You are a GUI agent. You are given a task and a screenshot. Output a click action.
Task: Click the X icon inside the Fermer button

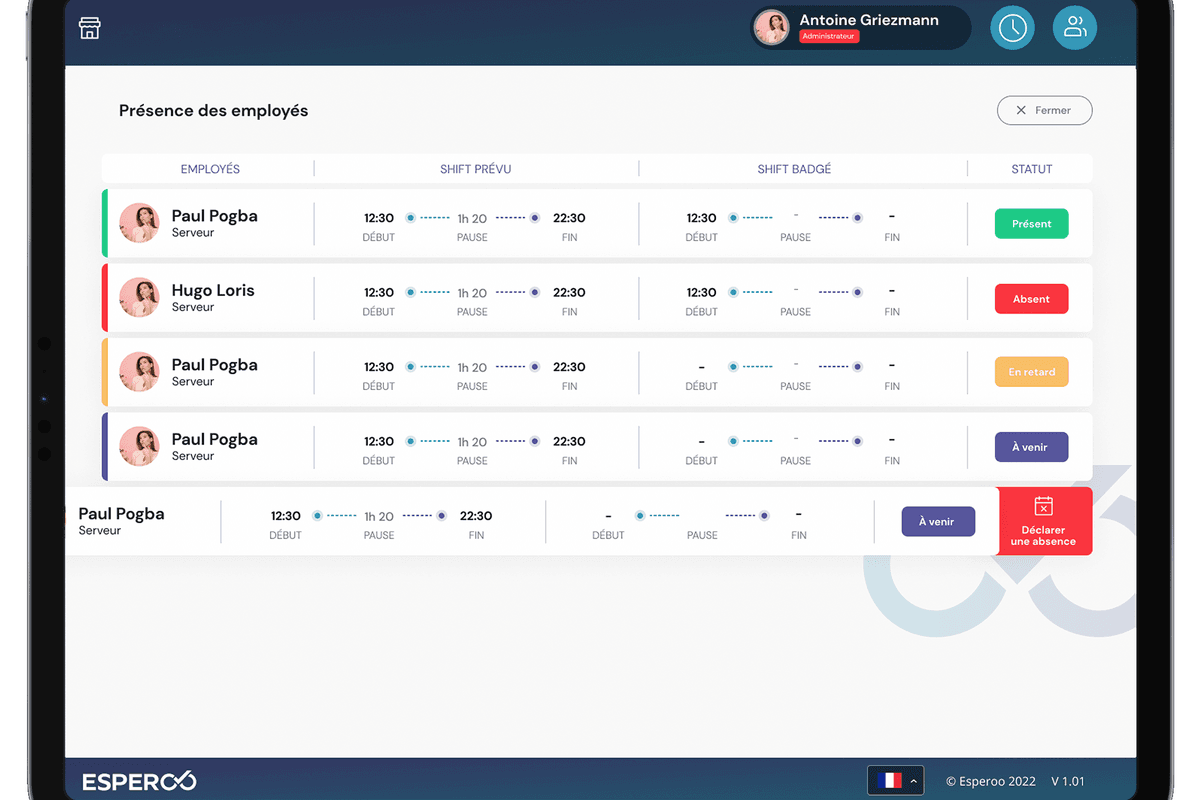coord(1021,110)
